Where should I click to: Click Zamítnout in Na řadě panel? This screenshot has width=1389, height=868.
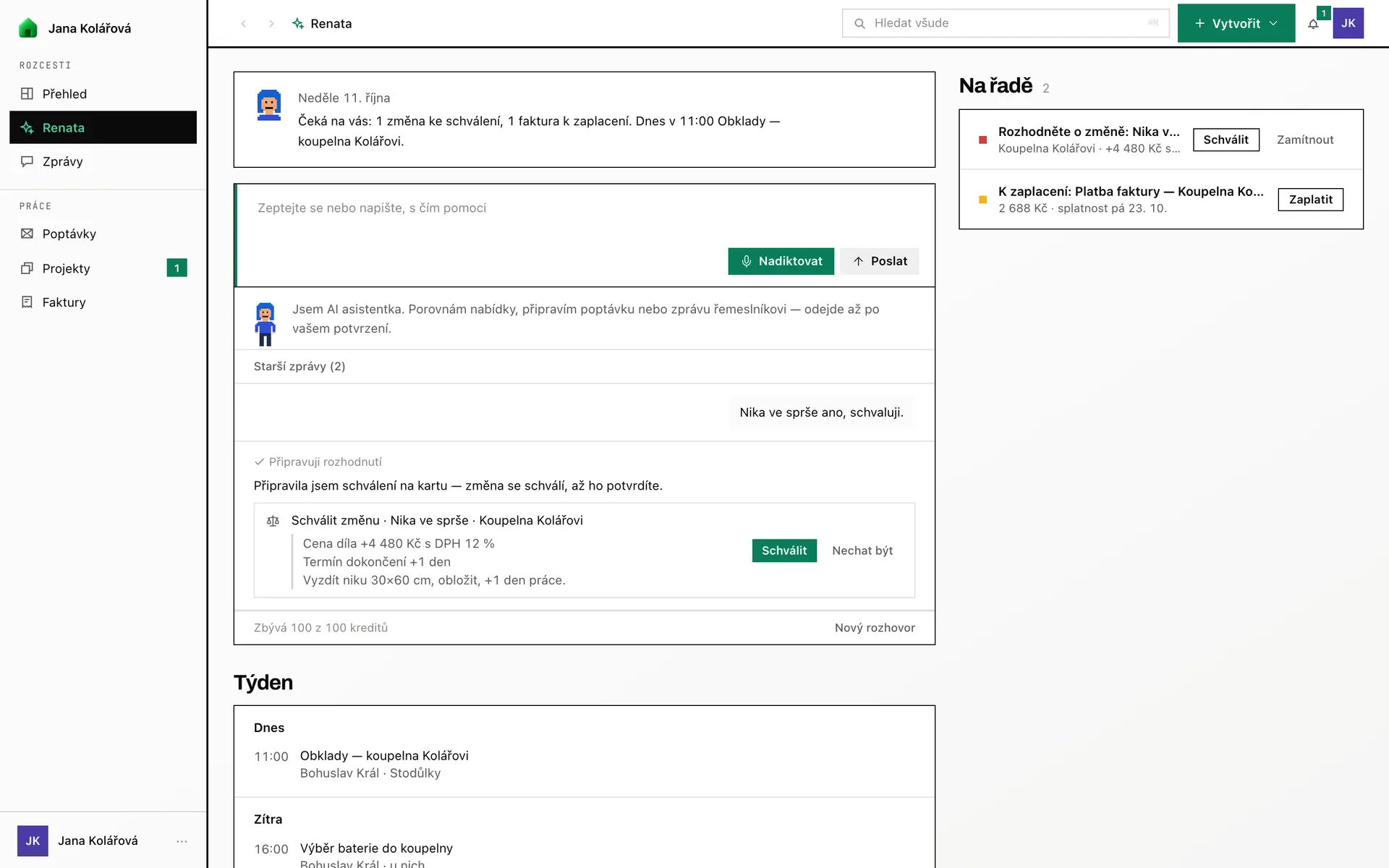1305,140
